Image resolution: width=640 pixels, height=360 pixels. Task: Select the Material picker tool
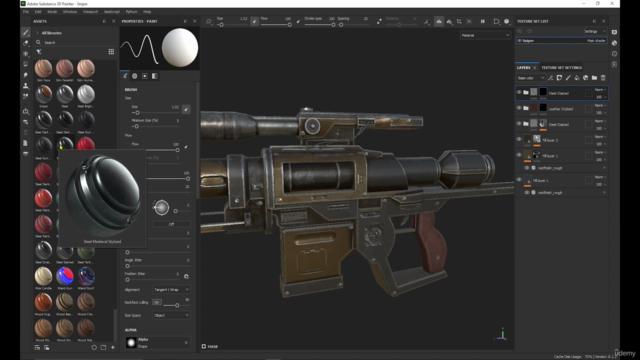[x=26, y=96]
